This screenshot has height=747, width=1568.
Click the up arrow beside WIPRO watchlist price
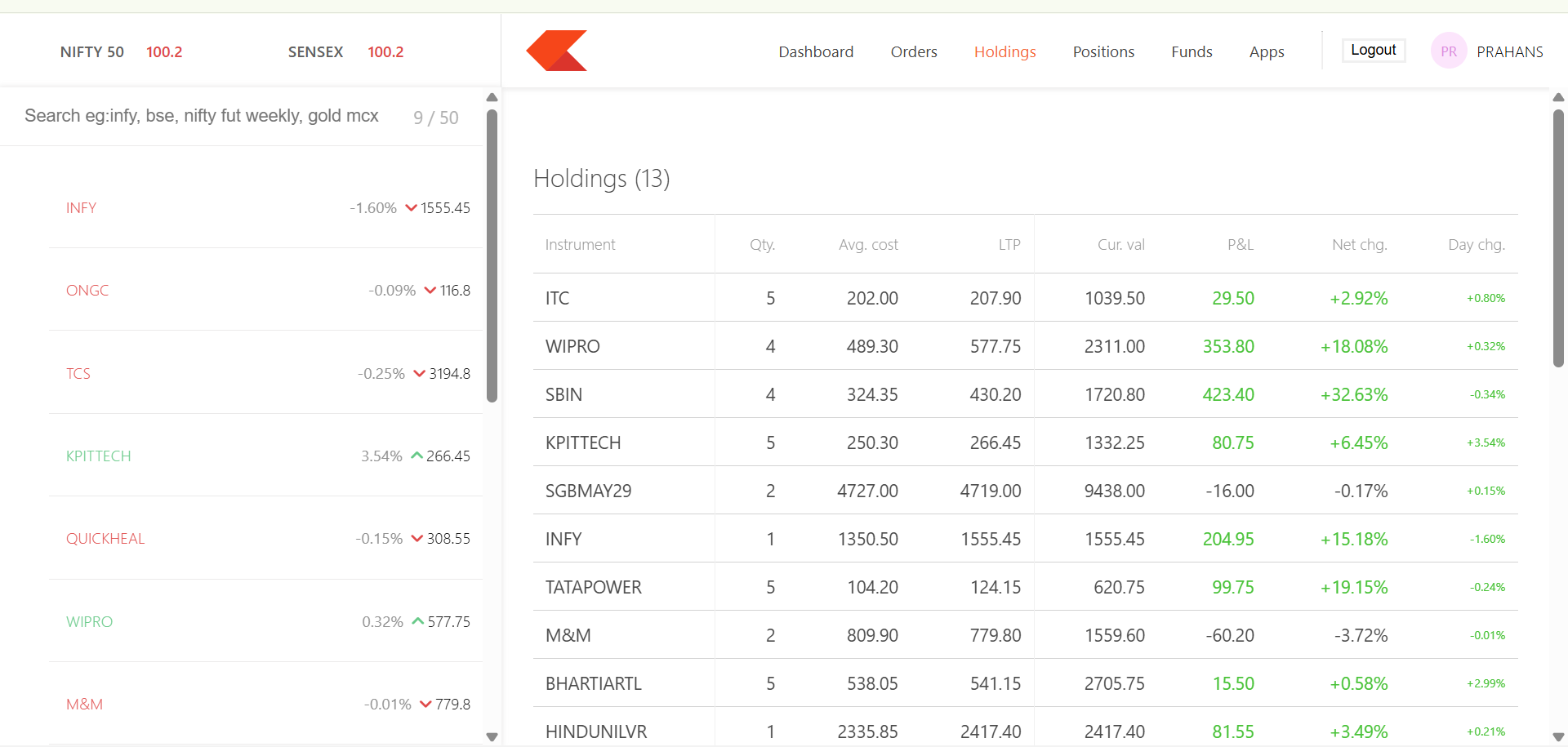(x=418, y=621)
